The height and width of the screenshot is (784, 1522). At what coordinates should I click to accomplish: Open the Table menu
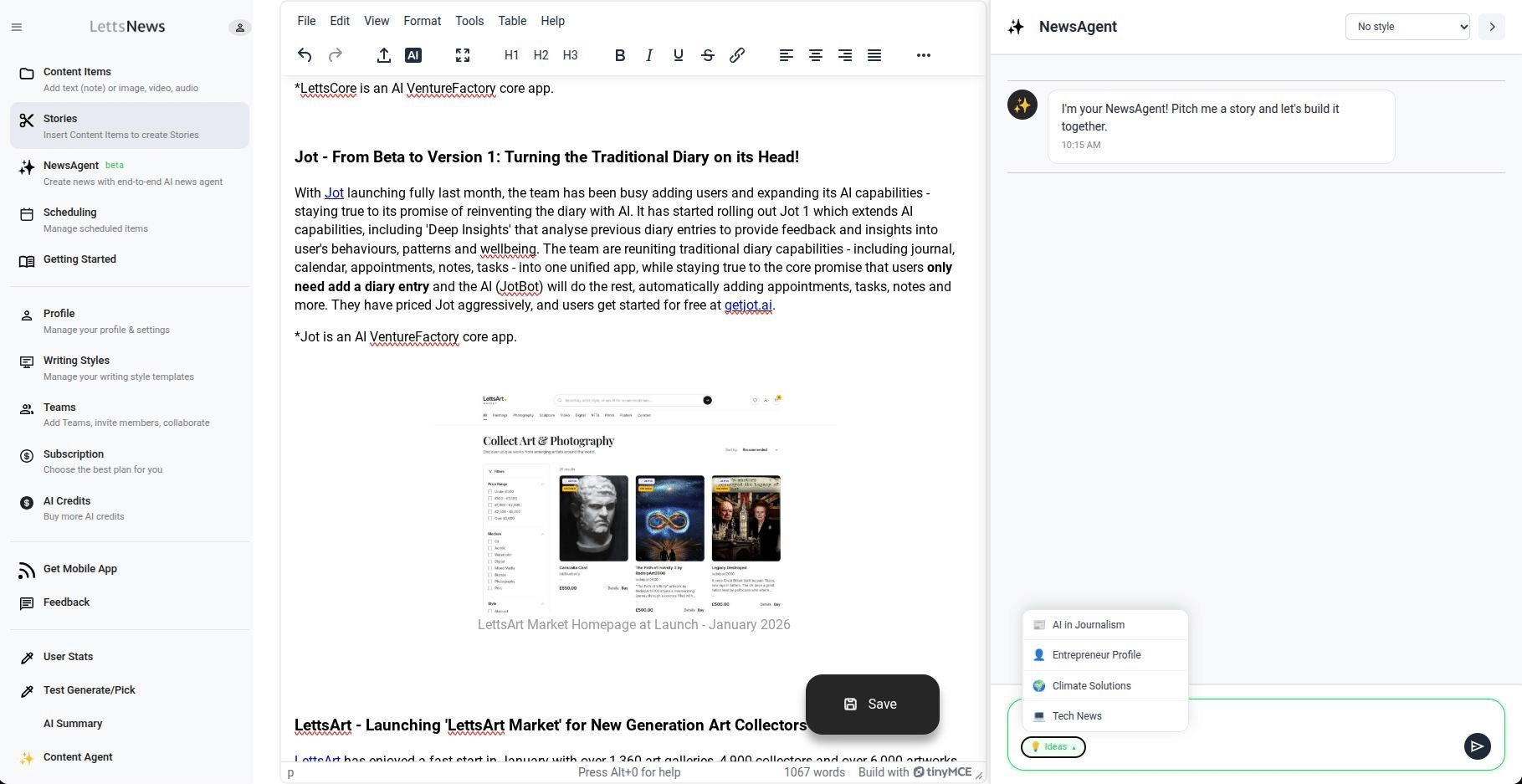click(512, 21)
